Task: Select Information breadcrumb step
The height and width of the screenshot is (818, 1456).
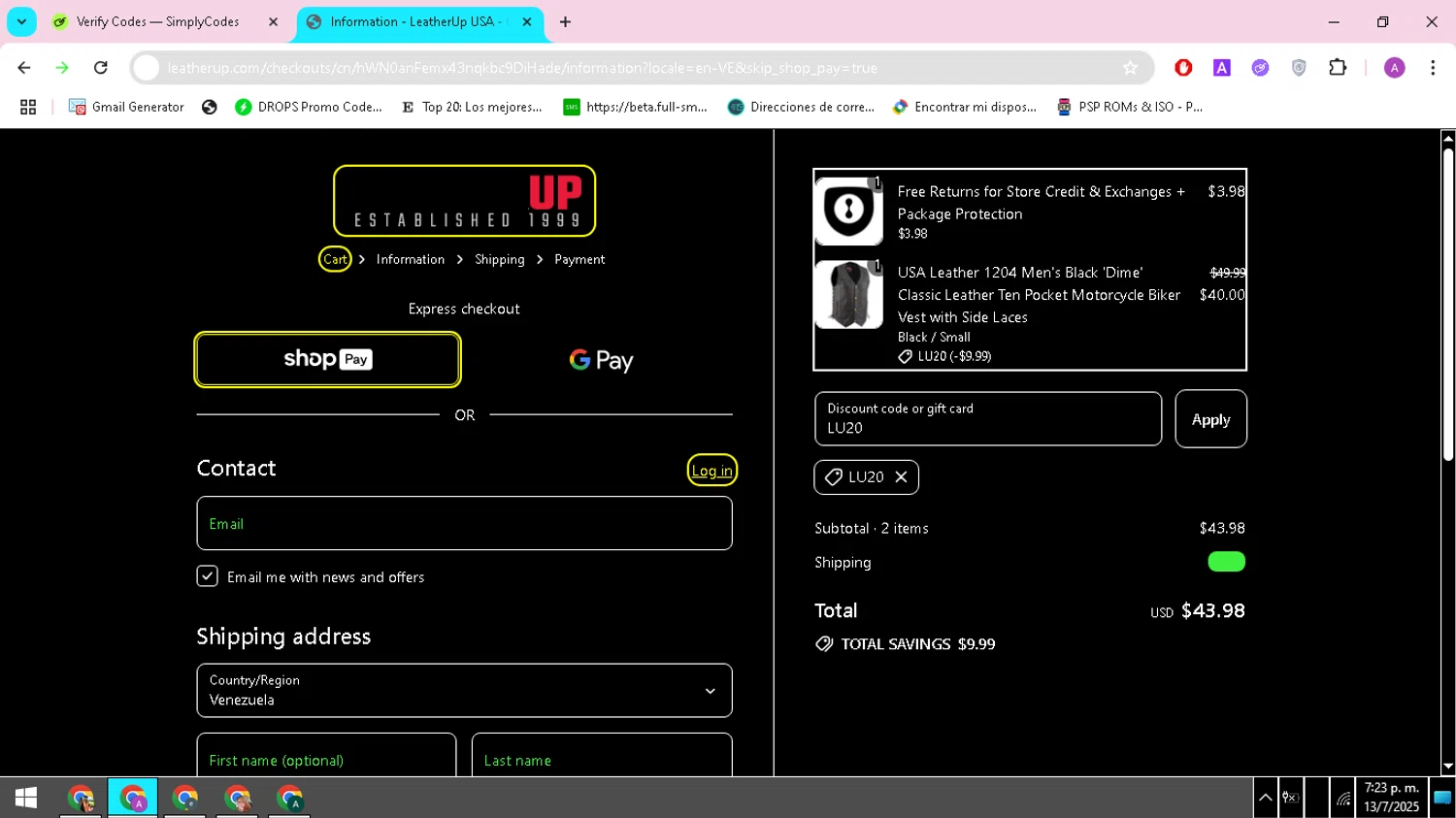Action: click(411, 259)
